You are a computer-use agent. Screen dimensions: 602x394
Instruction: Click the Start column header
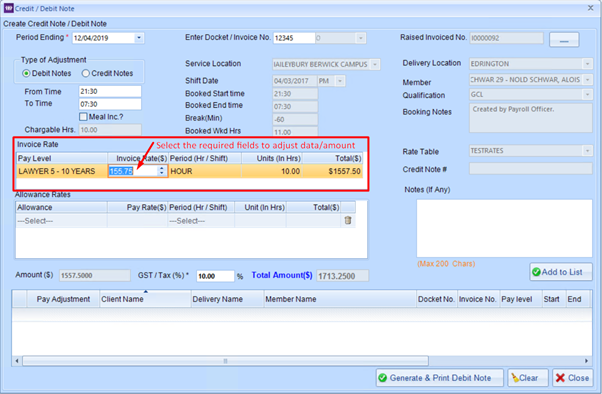click(554, 299)
